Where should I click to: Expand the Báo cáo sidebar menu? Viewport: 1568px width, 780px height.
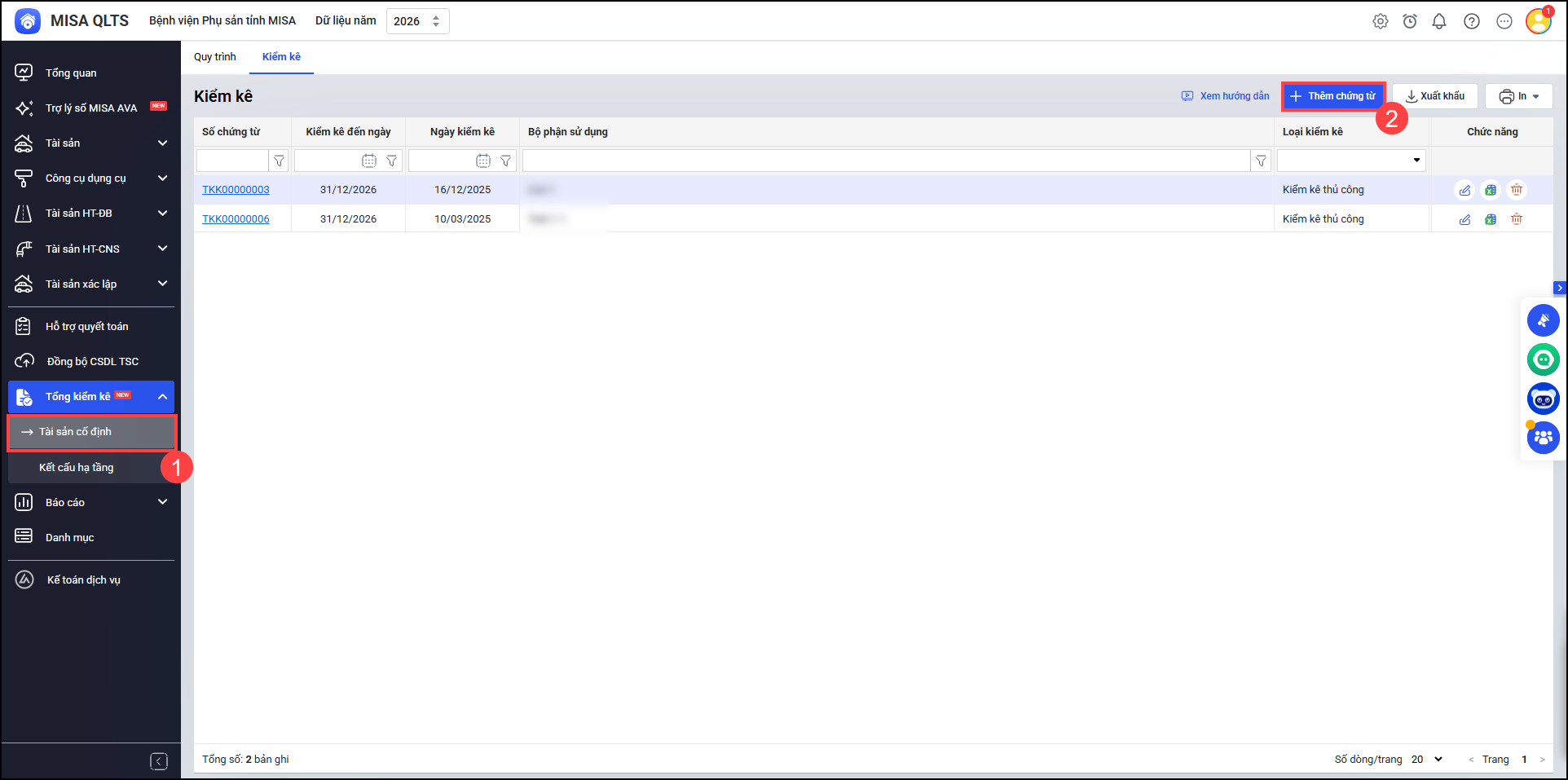tap(163, 502)
